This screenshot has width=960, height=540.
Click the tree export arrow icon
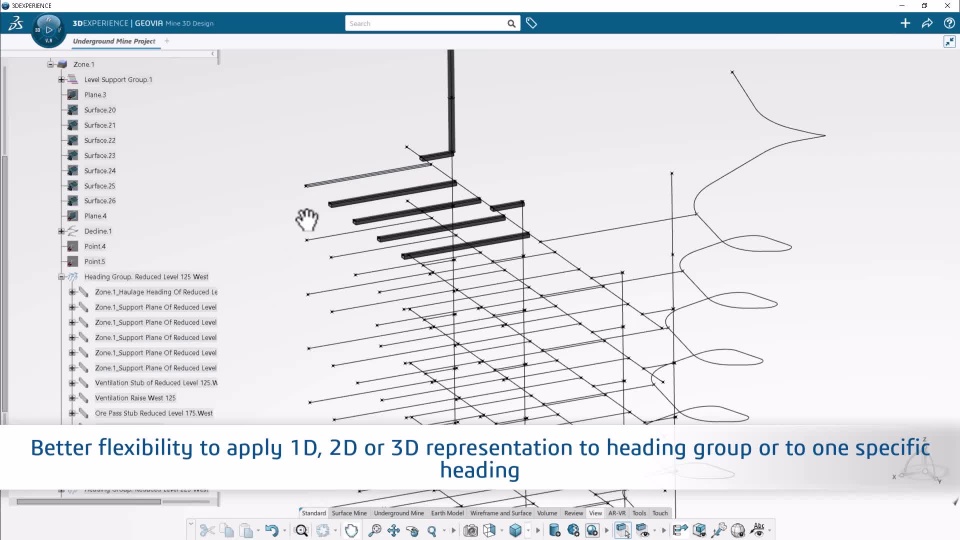pos(680,530)
